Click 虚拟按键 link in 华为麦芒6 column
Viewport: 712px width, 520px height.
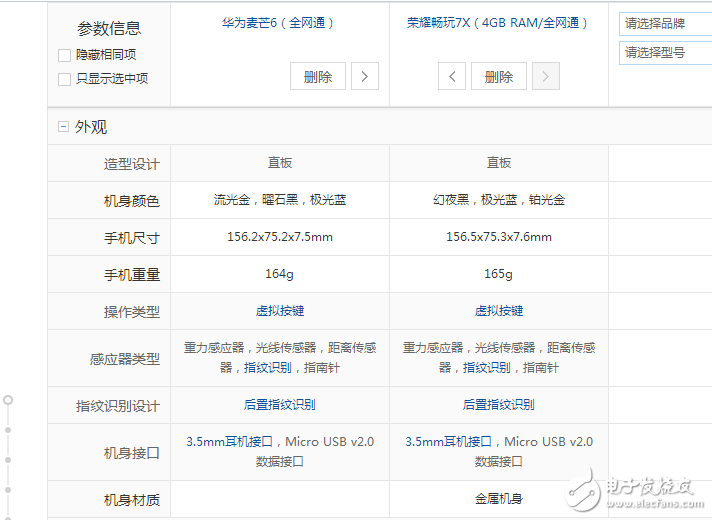[x=279, y=311]
